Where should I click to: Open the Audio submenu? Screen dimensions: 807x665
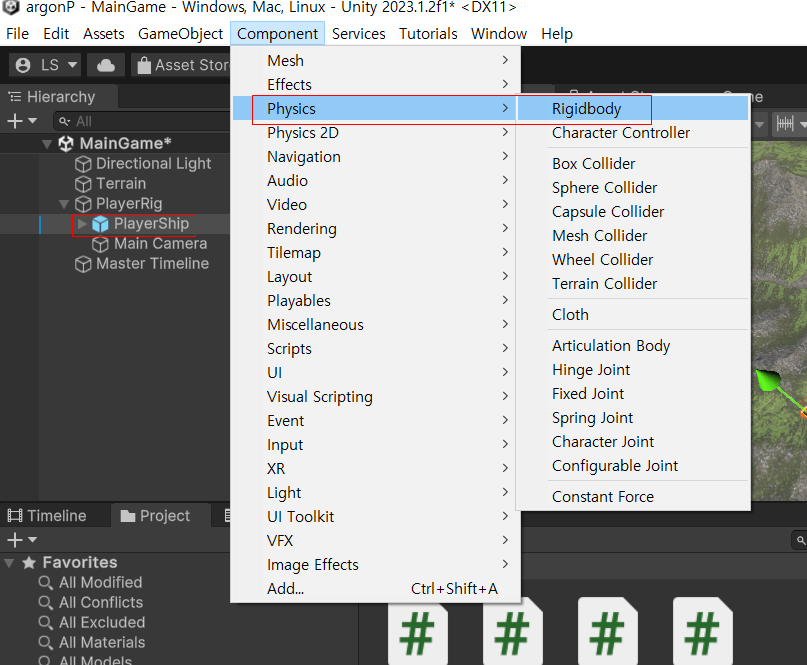[376, 181]
